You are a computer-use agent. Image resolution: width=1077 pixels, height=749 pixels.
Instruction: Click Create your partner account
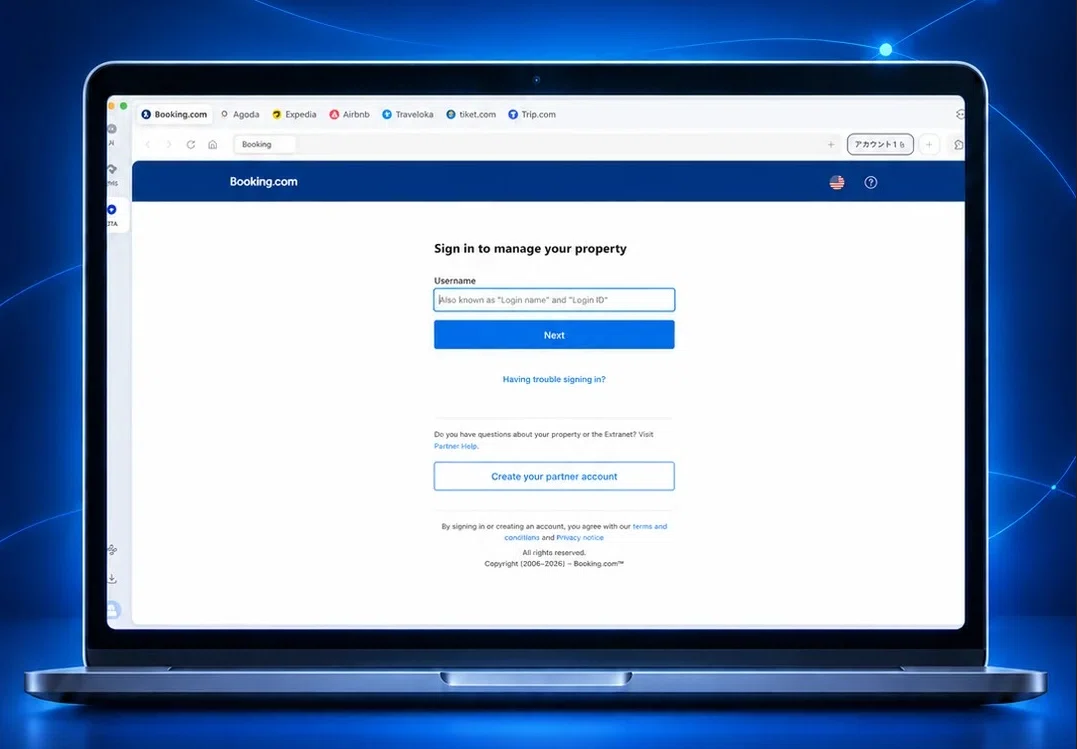point(554,476)
